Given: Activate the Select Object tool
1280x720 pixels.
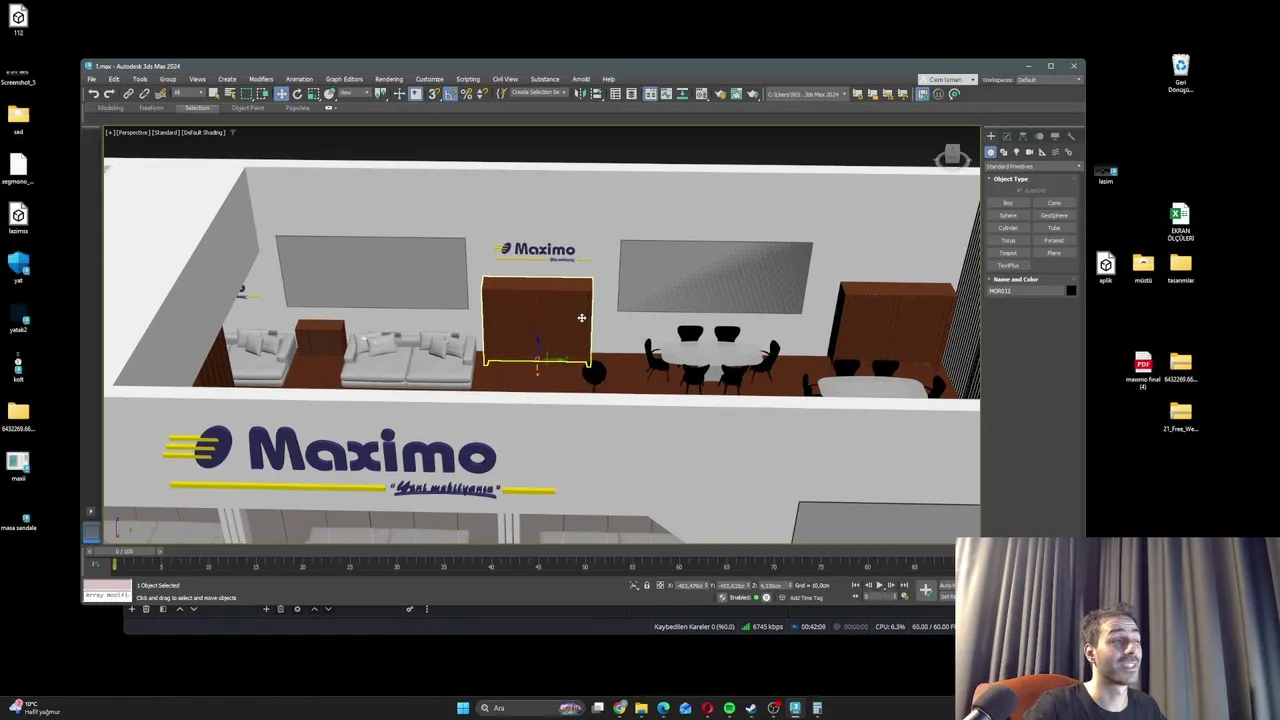Looking at the screenshot, I should pyautogui.click(x=214, y=94).
